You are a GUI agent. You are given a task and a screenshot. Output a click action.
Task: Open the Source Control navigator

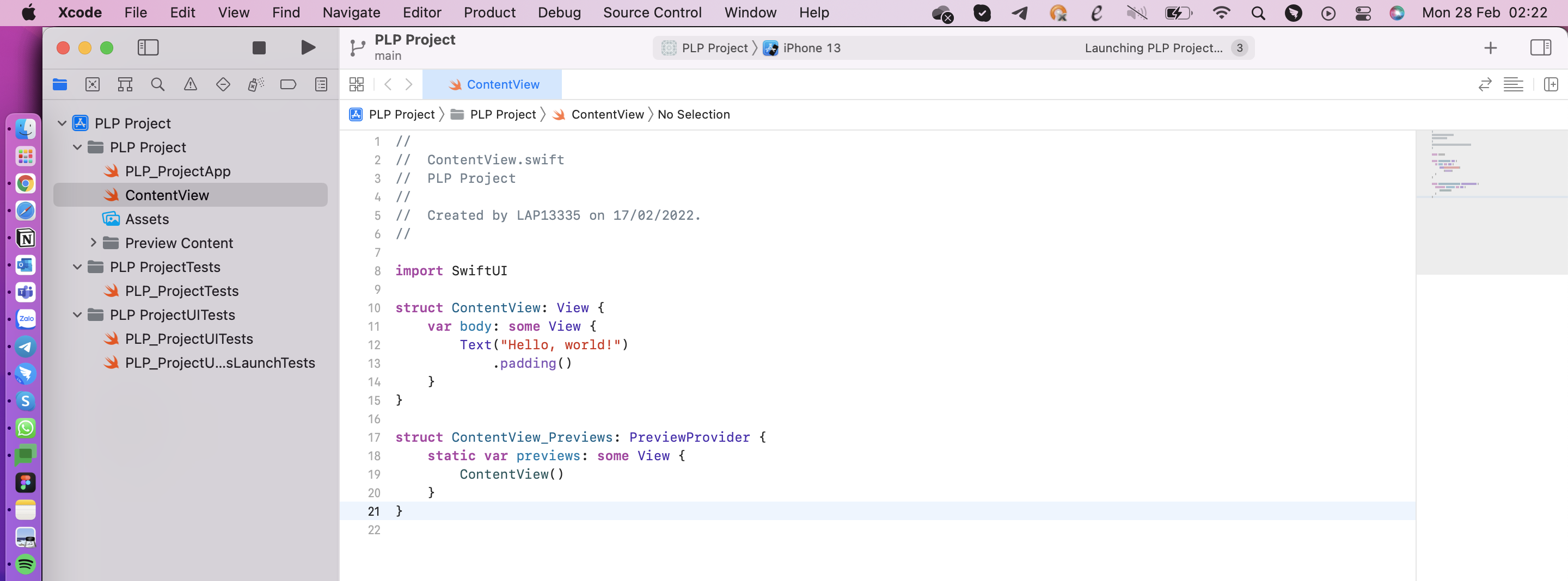pyautogui.click(x=92, y=84)
